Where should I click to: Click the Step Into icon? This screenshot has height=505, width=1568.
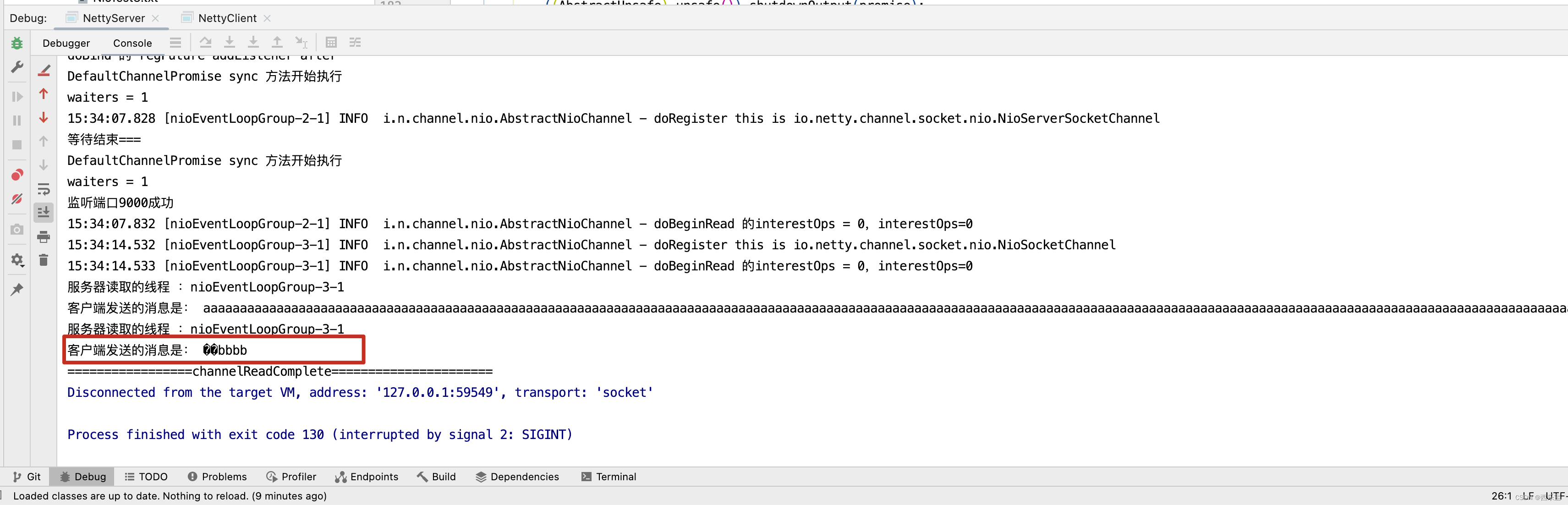230,43
